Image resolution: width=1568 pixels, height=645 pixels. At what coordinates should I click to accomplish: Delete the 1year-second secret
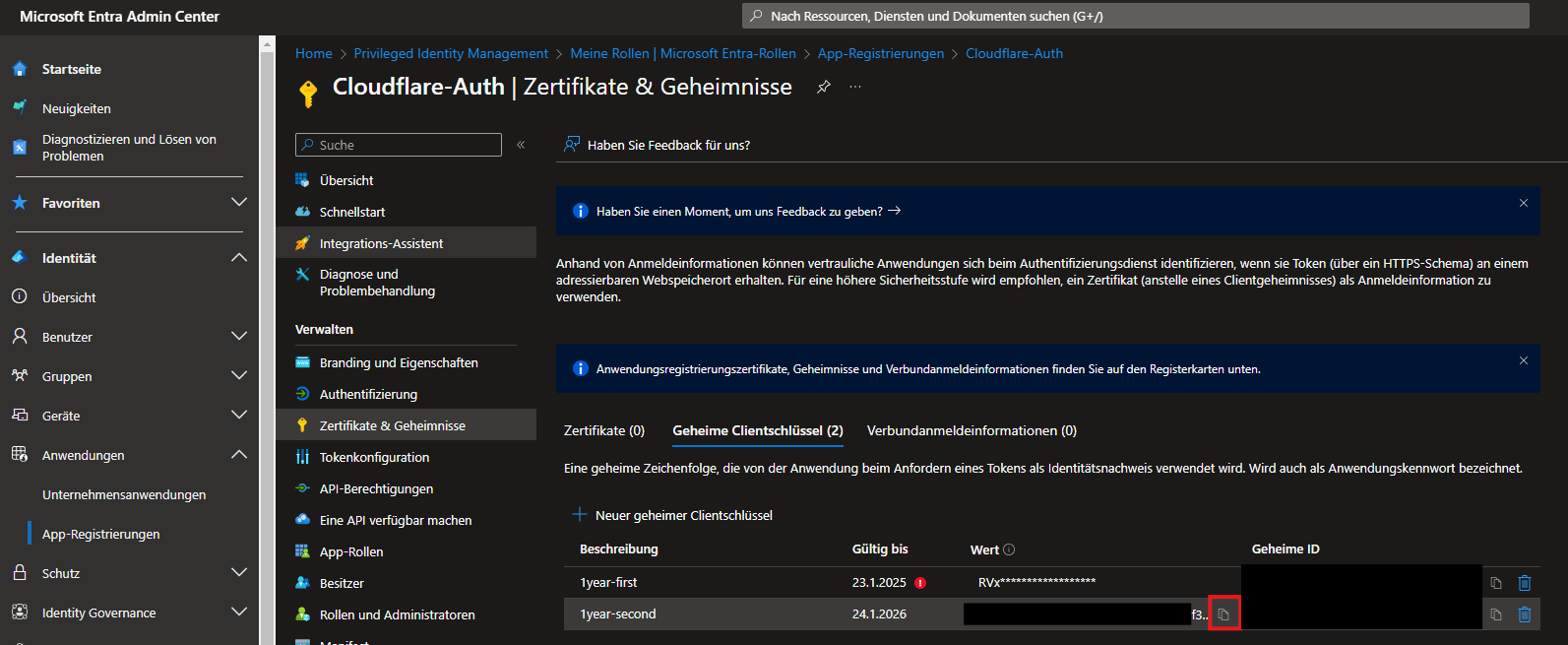(x=1525, y=614)
